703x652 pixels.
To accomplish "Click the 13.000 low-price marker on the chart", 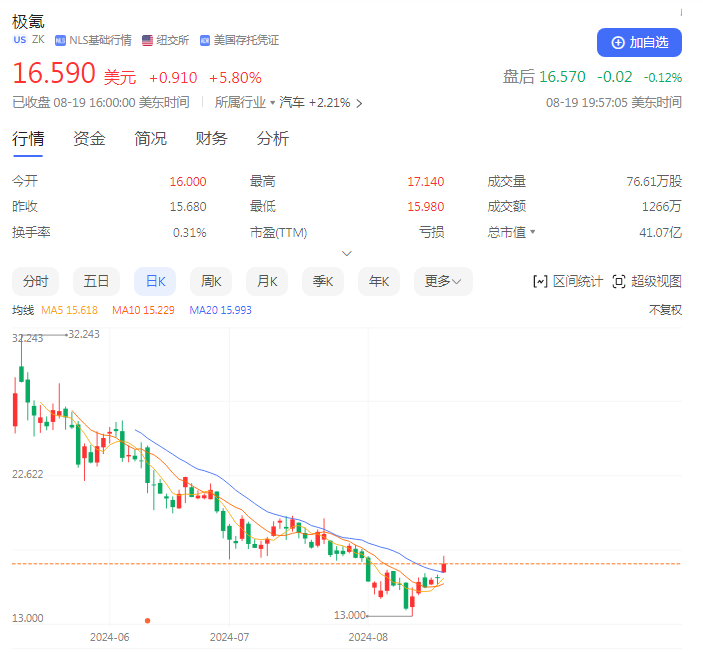I will 350,615.
